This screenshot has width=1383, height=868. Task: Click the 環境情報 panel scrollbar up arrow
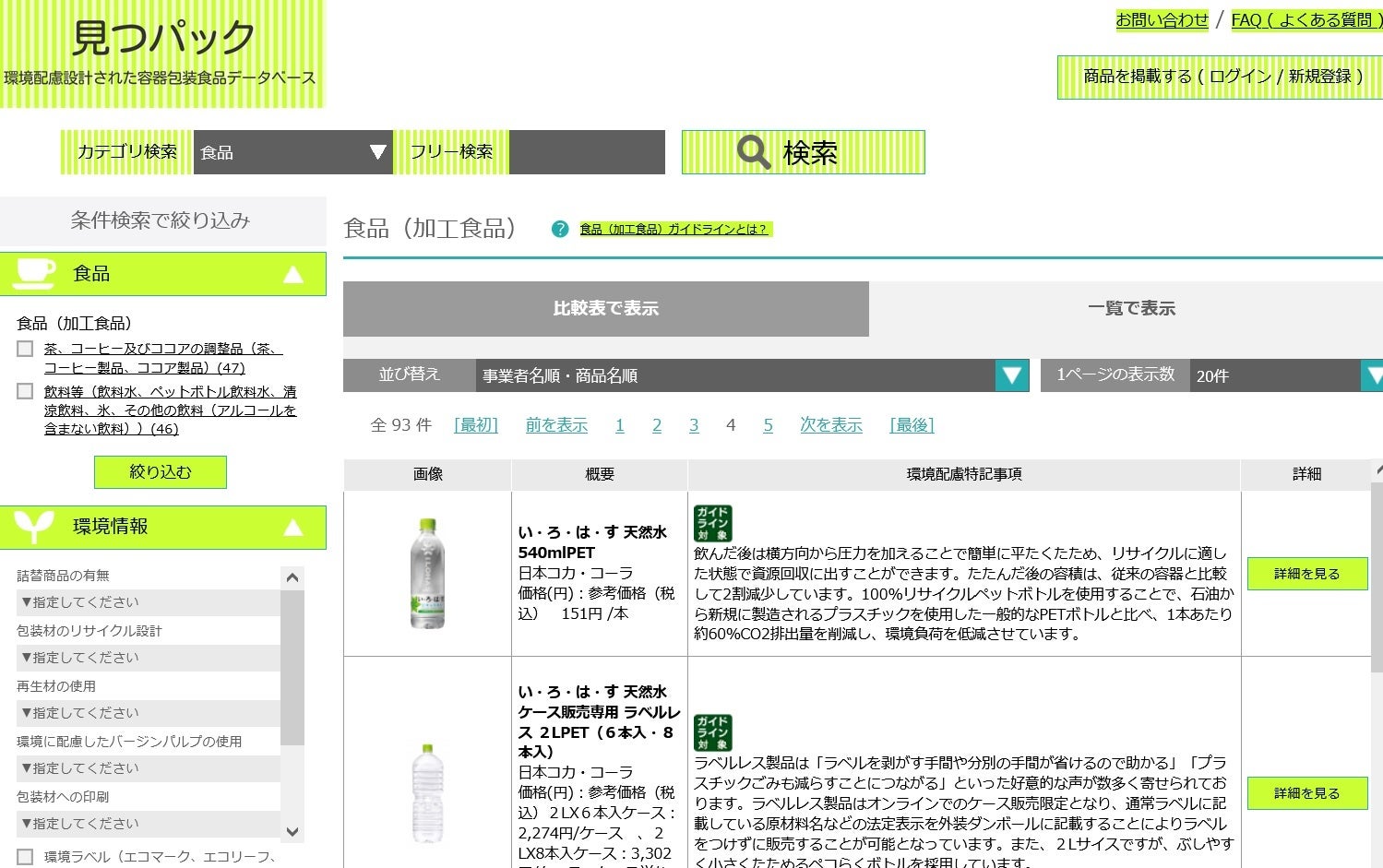292,577
